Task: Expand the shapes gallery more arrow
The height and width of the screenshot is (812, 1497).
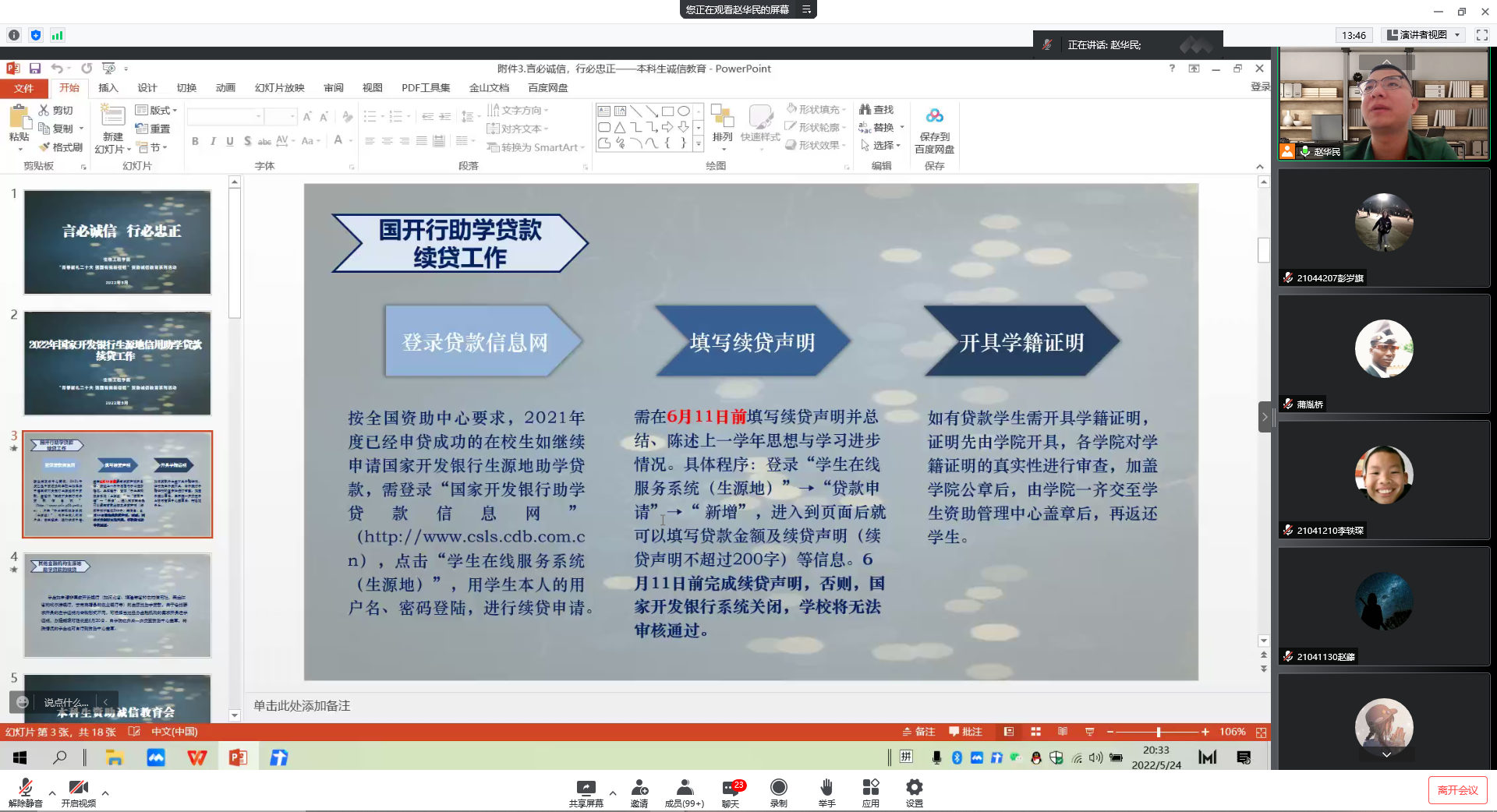Action: point(699,143)
